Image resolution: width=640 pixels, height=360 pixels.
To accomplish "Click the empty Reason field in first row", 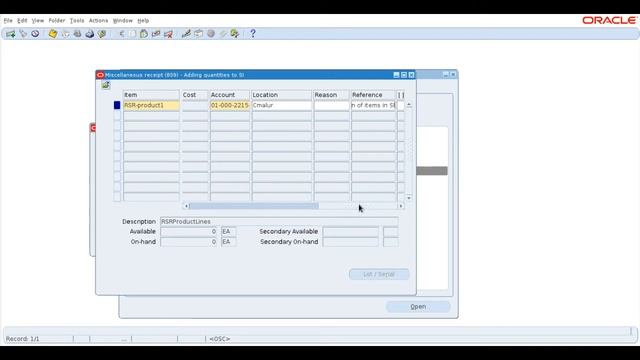I will [x=331, y=105].
